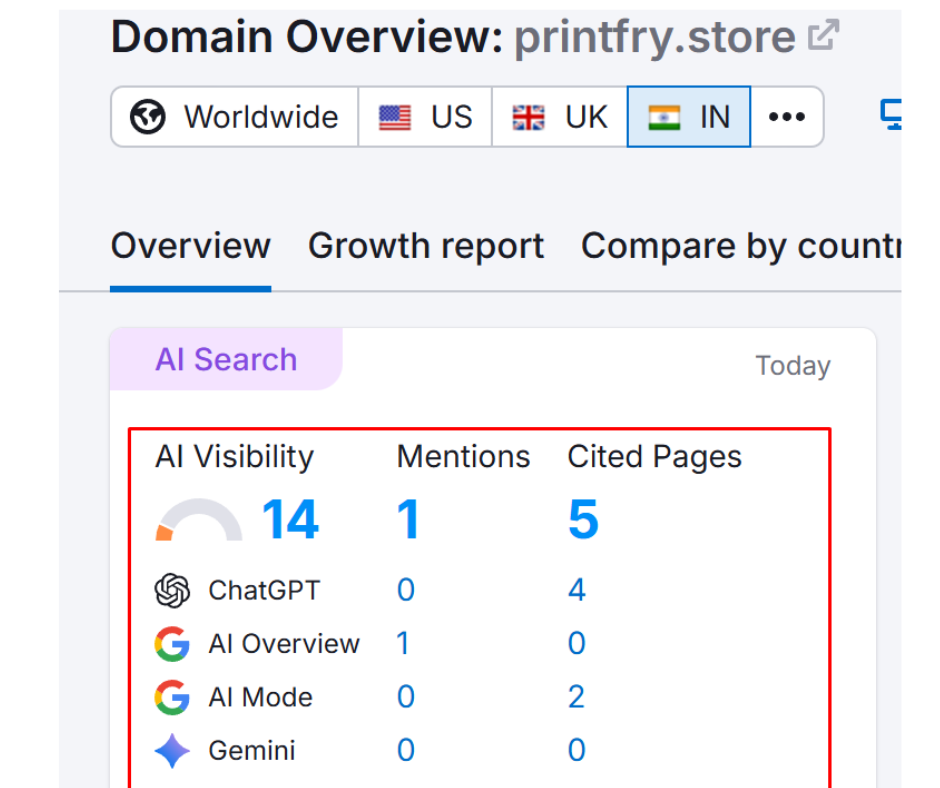
Task: Click the India flag icon
Action: pos(663,118)
